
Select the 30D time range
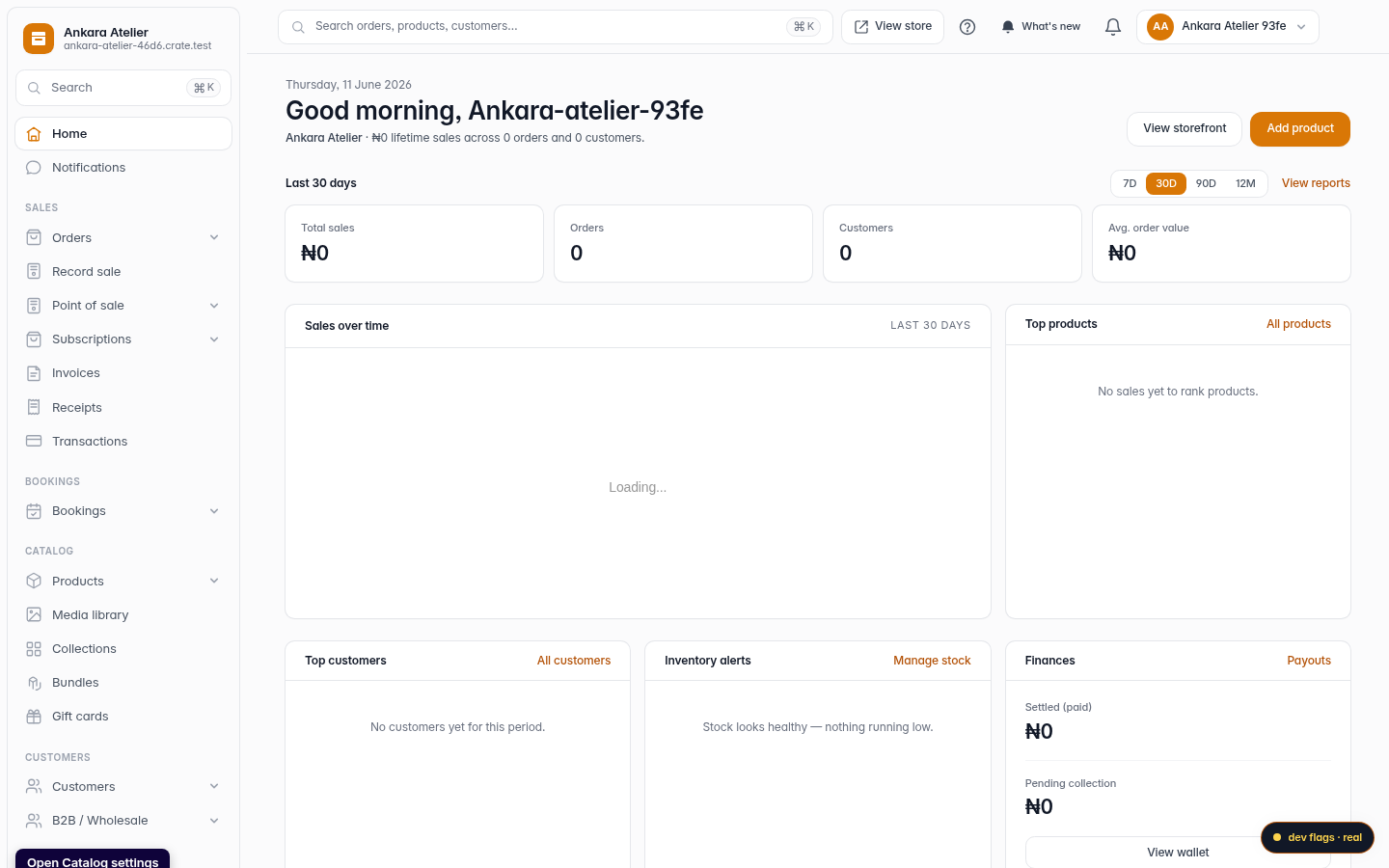1166,183
